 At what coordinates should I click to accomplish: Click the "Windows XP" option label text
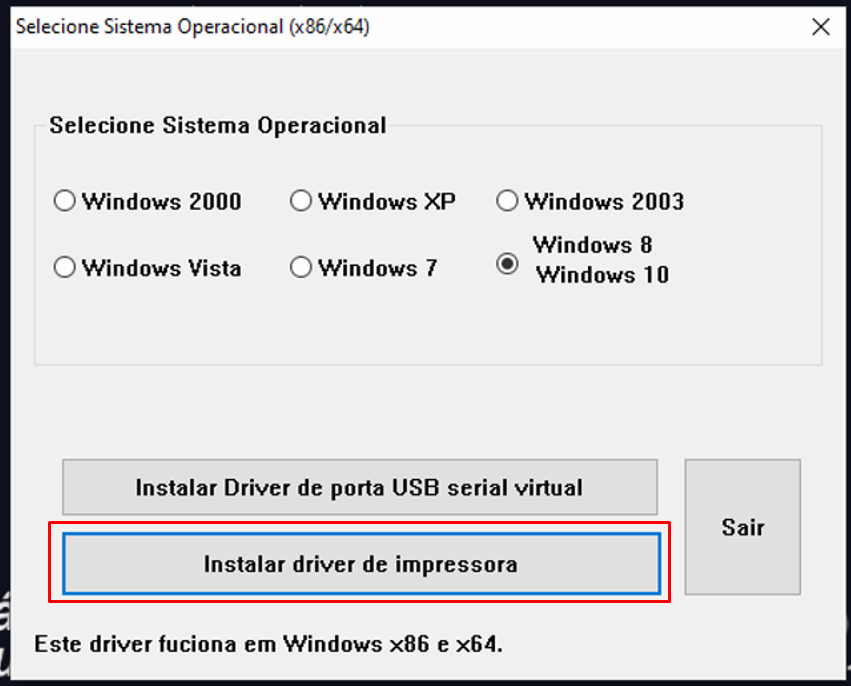click(387, 201)
